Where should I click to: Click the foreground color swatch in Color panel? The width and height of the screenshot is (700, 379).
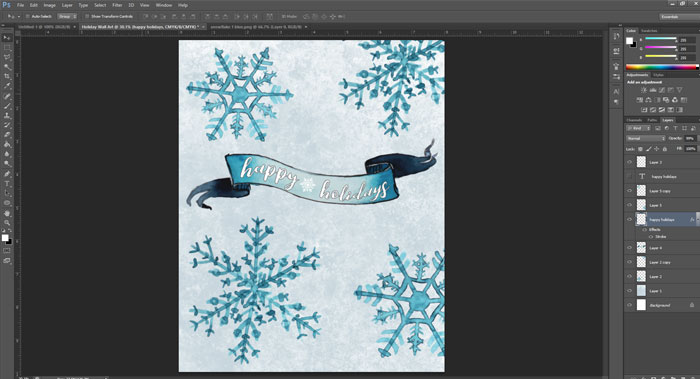[x=629, y=41]
